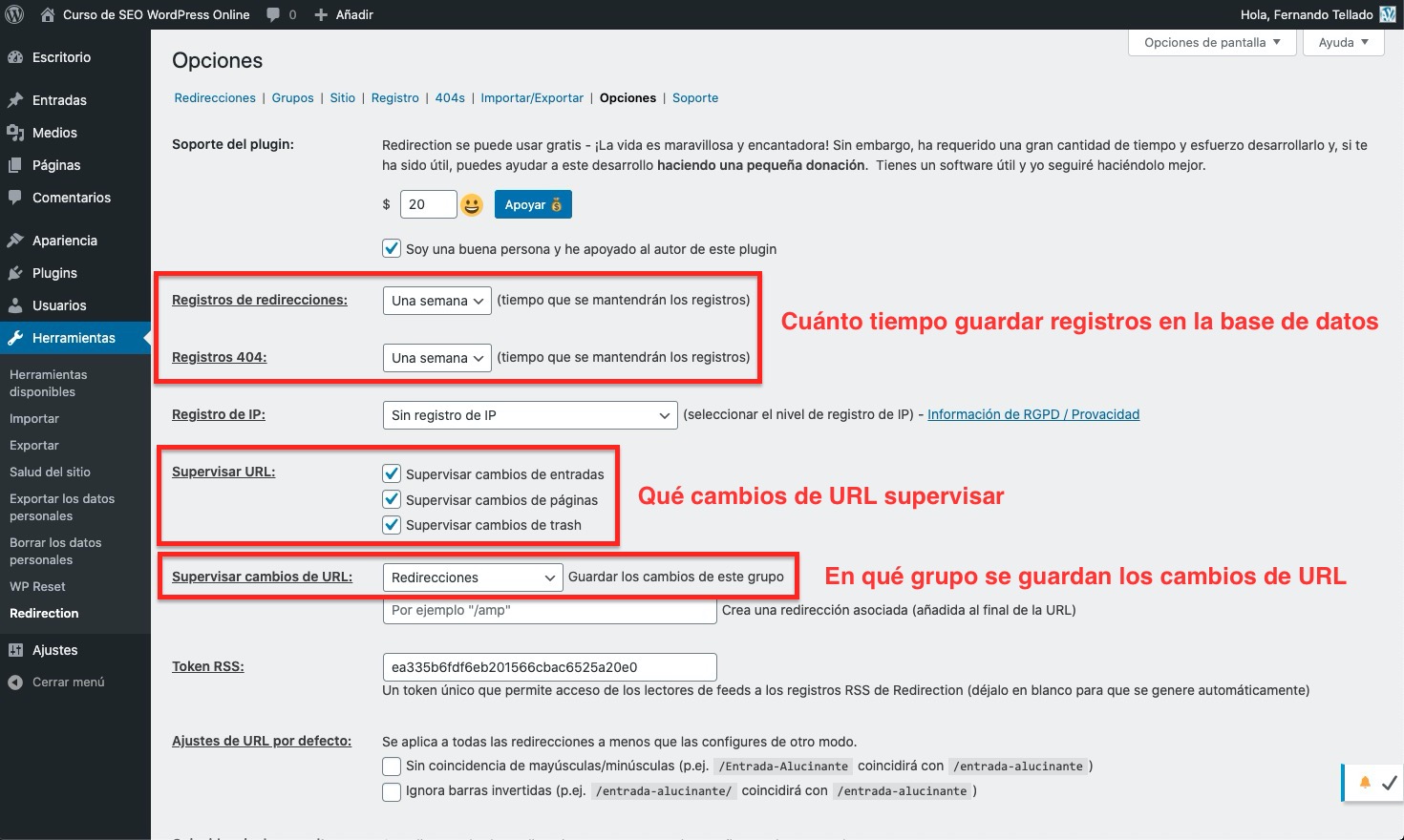This screenshot has height=840, width=1404.
Task: Open Información de RGPD / Provacidad link
Action: tap(1032, 414)
